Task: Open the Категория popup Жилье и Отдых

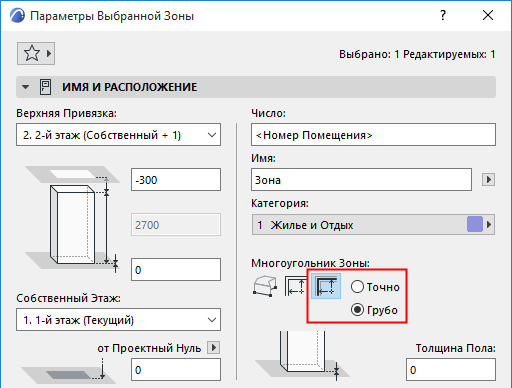Action: [373, 225]
